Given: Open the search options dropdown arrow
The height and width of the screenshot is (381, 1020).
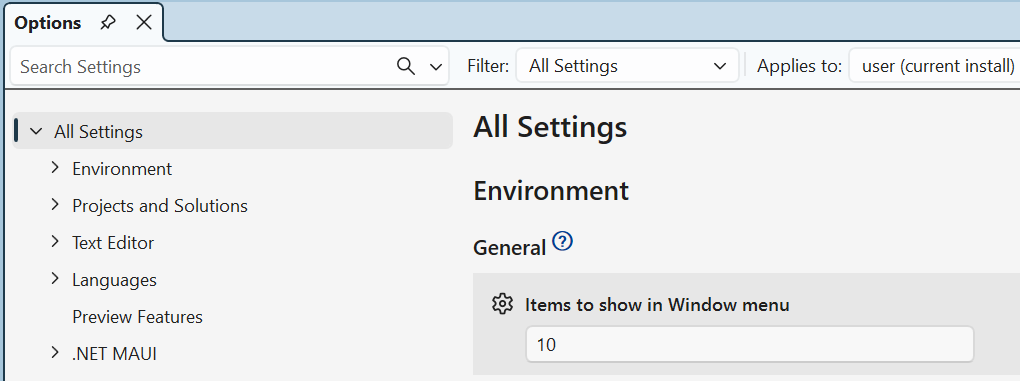Looking at the screenshot, I should pos(436,67).
